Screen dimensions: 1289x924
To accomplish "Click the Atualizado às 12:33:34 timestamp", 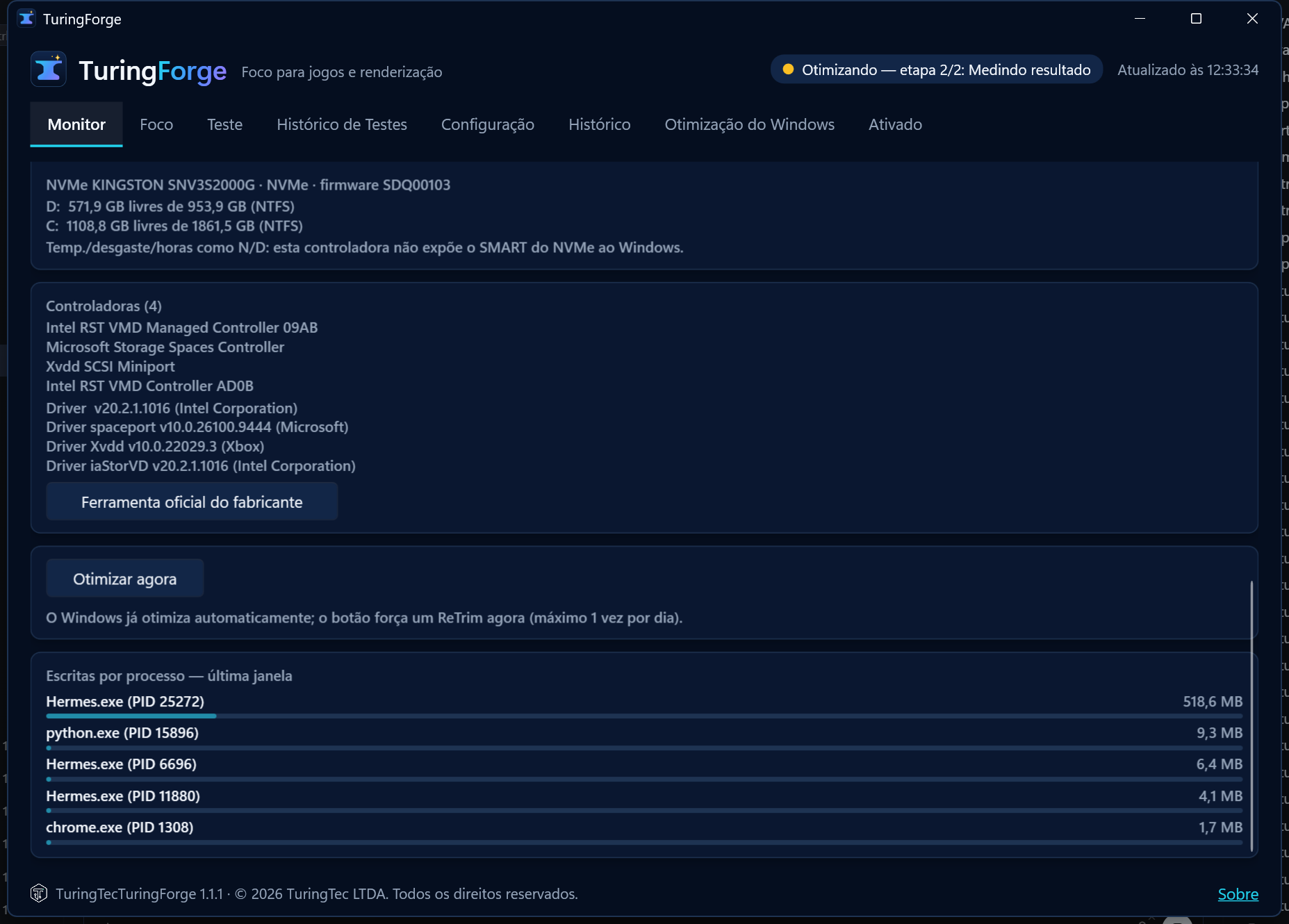I will pos(1188,69).
